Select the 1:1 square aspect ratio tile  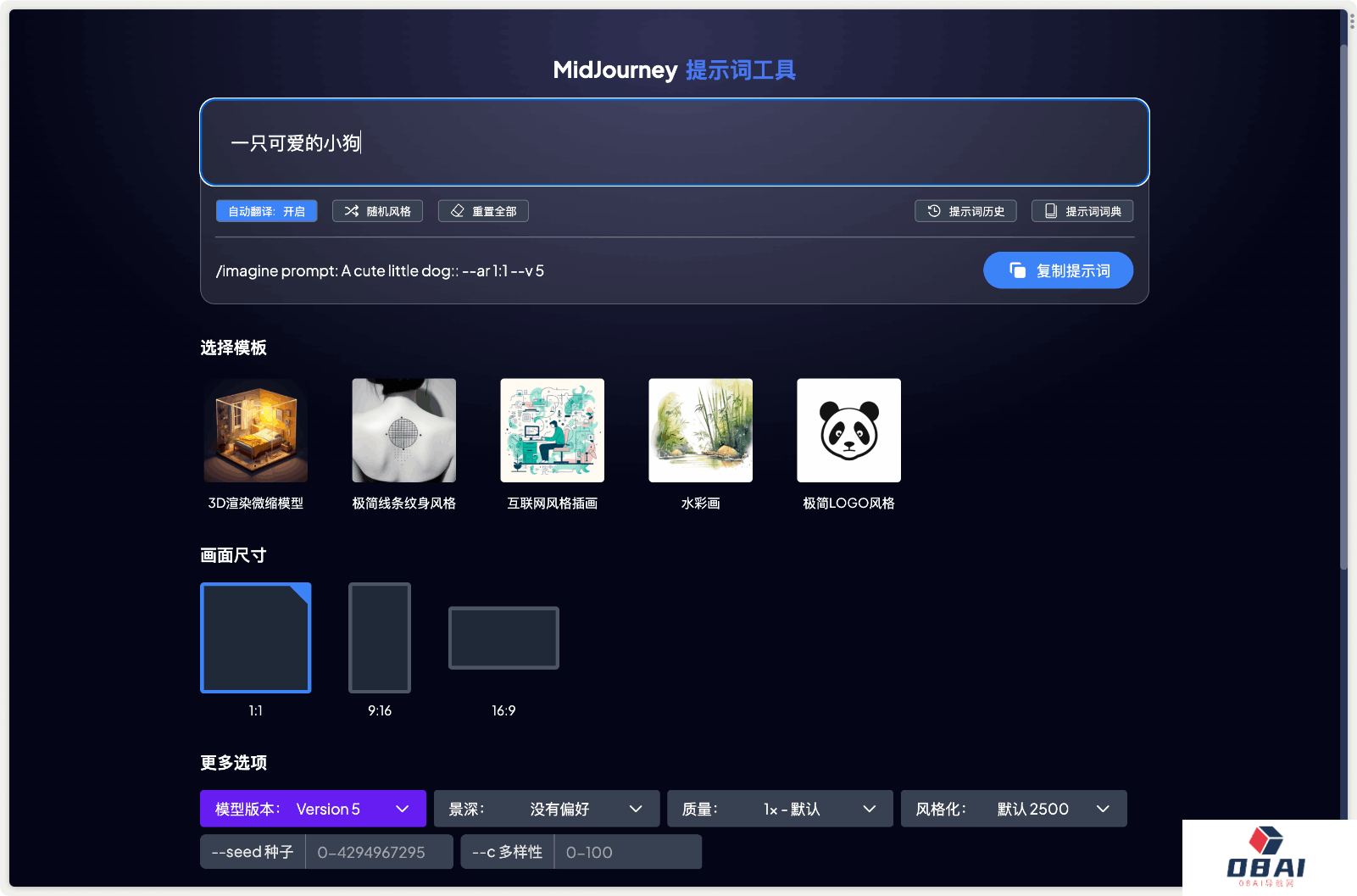[x=255, y=637]
